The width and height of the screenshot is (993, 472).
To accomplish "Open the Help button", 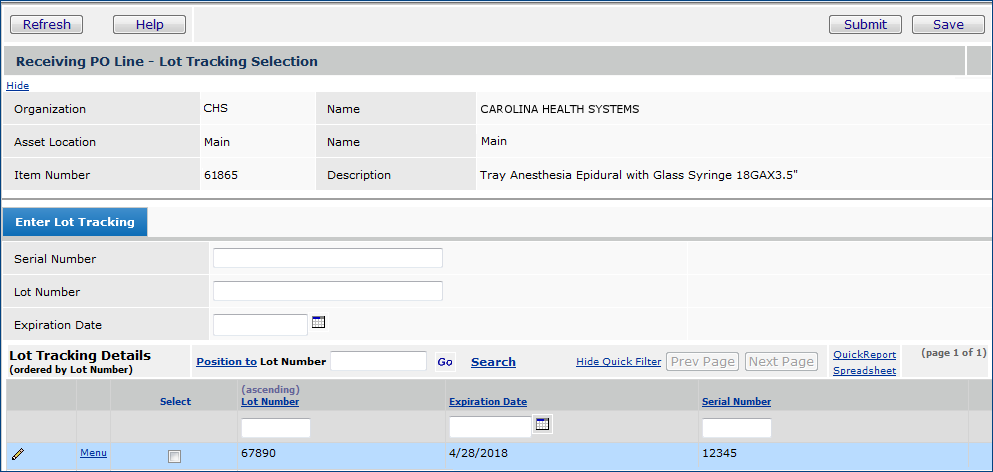I will pyautogui.click(x=149, y=25).
